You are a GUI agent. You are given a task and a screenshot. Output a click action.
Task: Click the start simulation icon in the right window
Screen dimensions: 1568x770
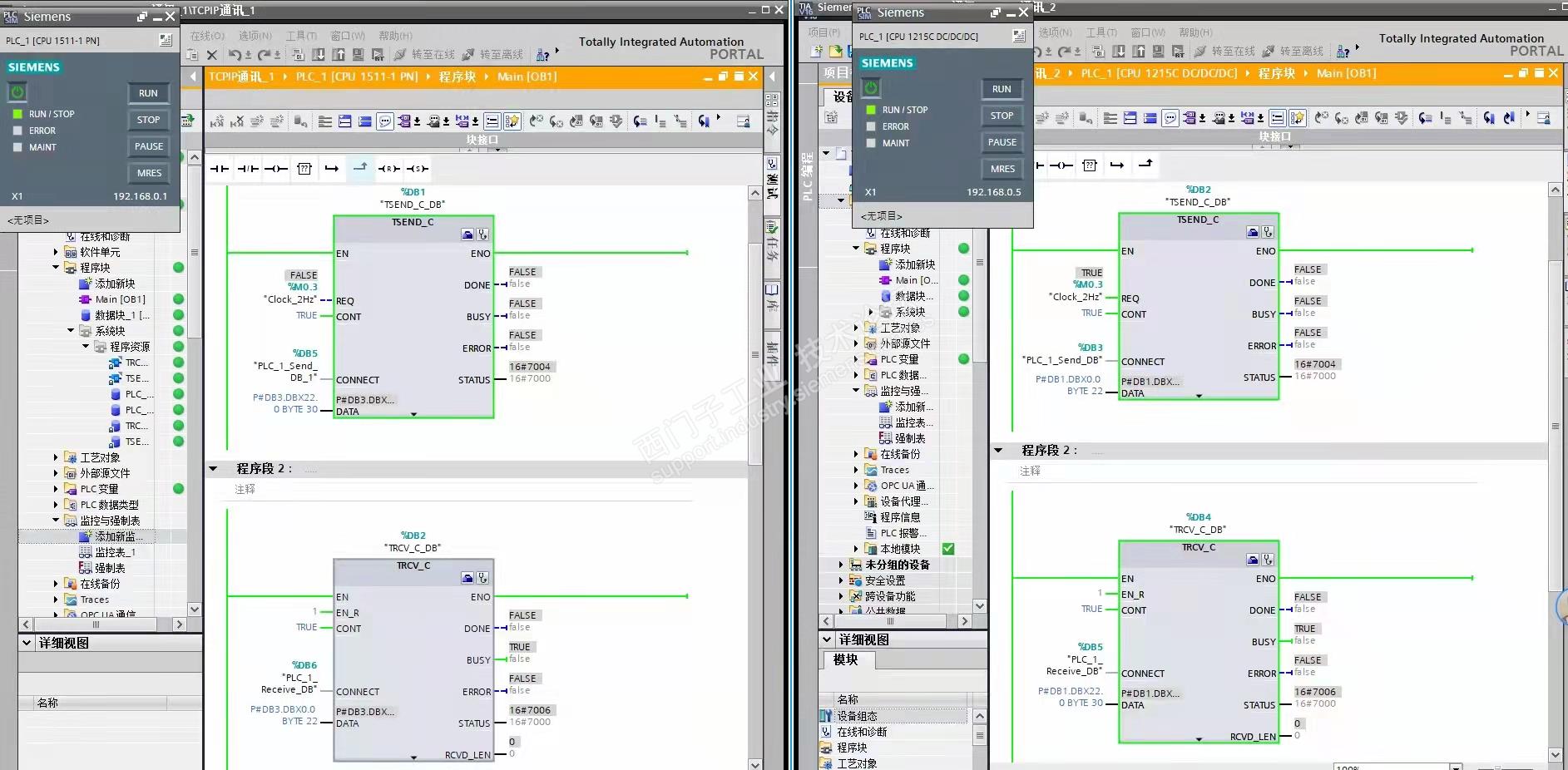click(1159, 52)
